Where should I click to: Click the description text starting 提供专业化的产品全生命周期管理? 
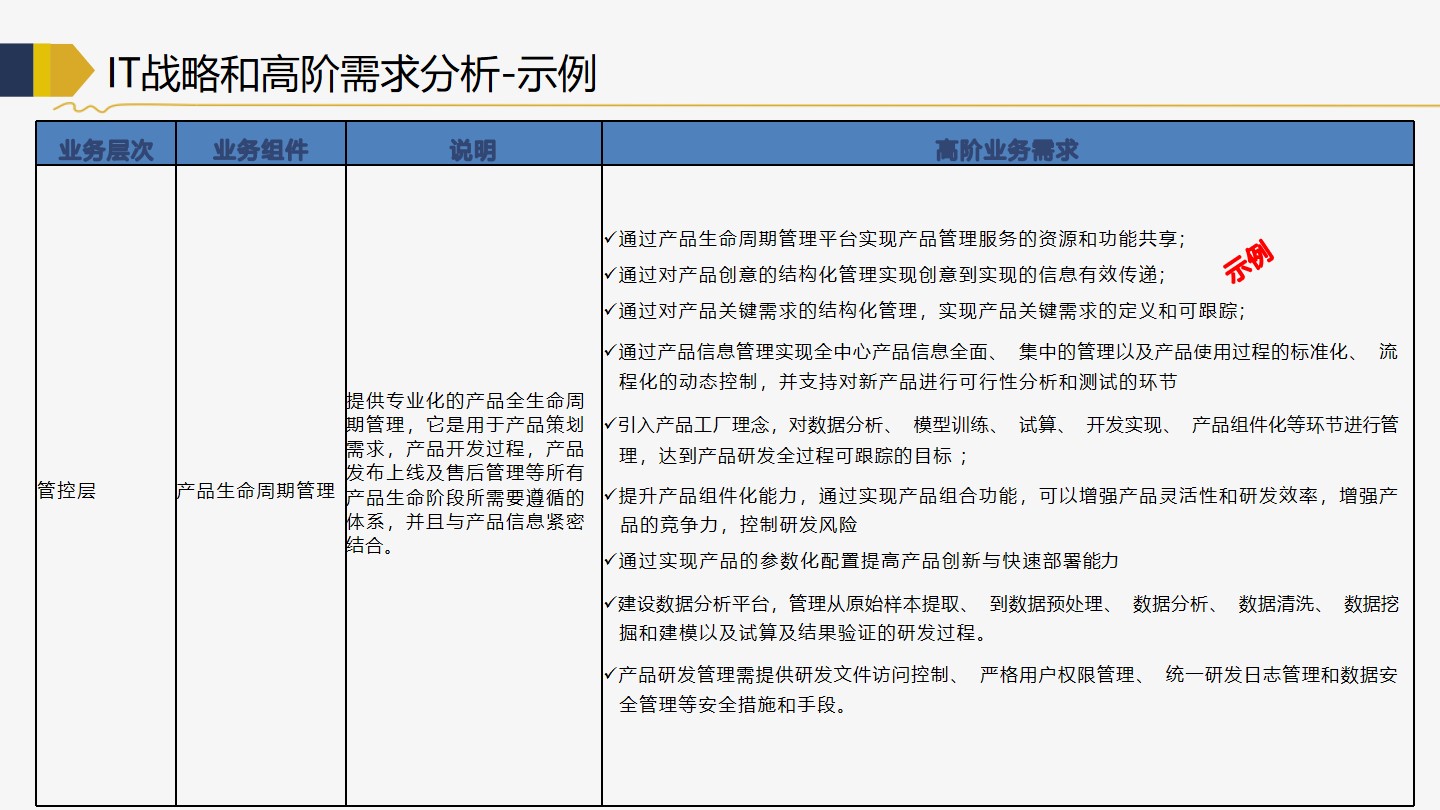[466, 473]
